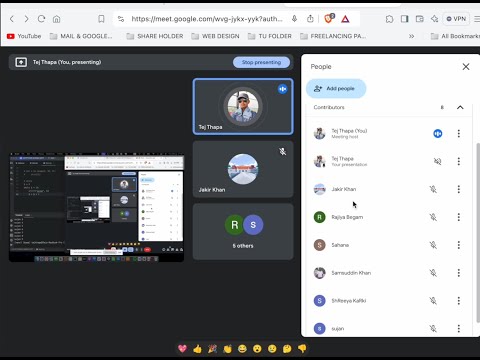This screenshot has width=480, height=360.
Task: Open the browser sidebar panel icon
Action: (405, 19)
